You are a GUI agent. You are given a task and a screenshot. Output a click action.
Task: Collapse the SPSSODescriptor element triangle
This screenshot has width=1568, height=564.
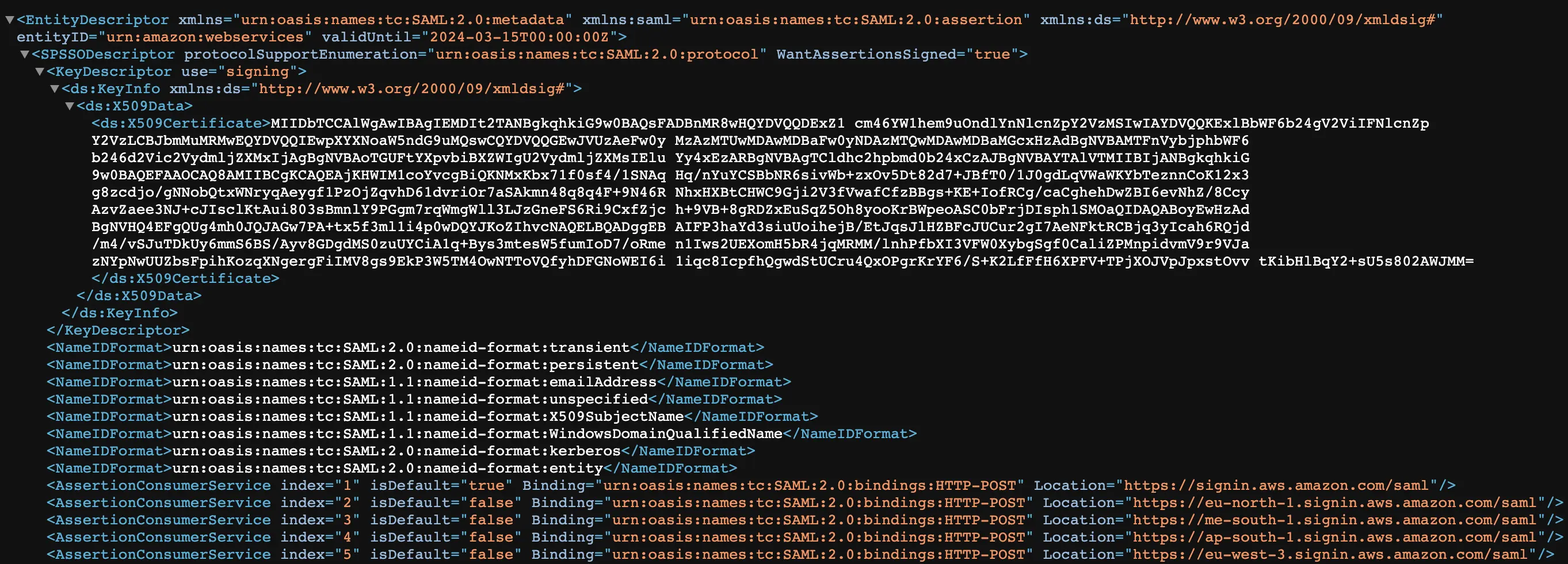tap(25, 55)
